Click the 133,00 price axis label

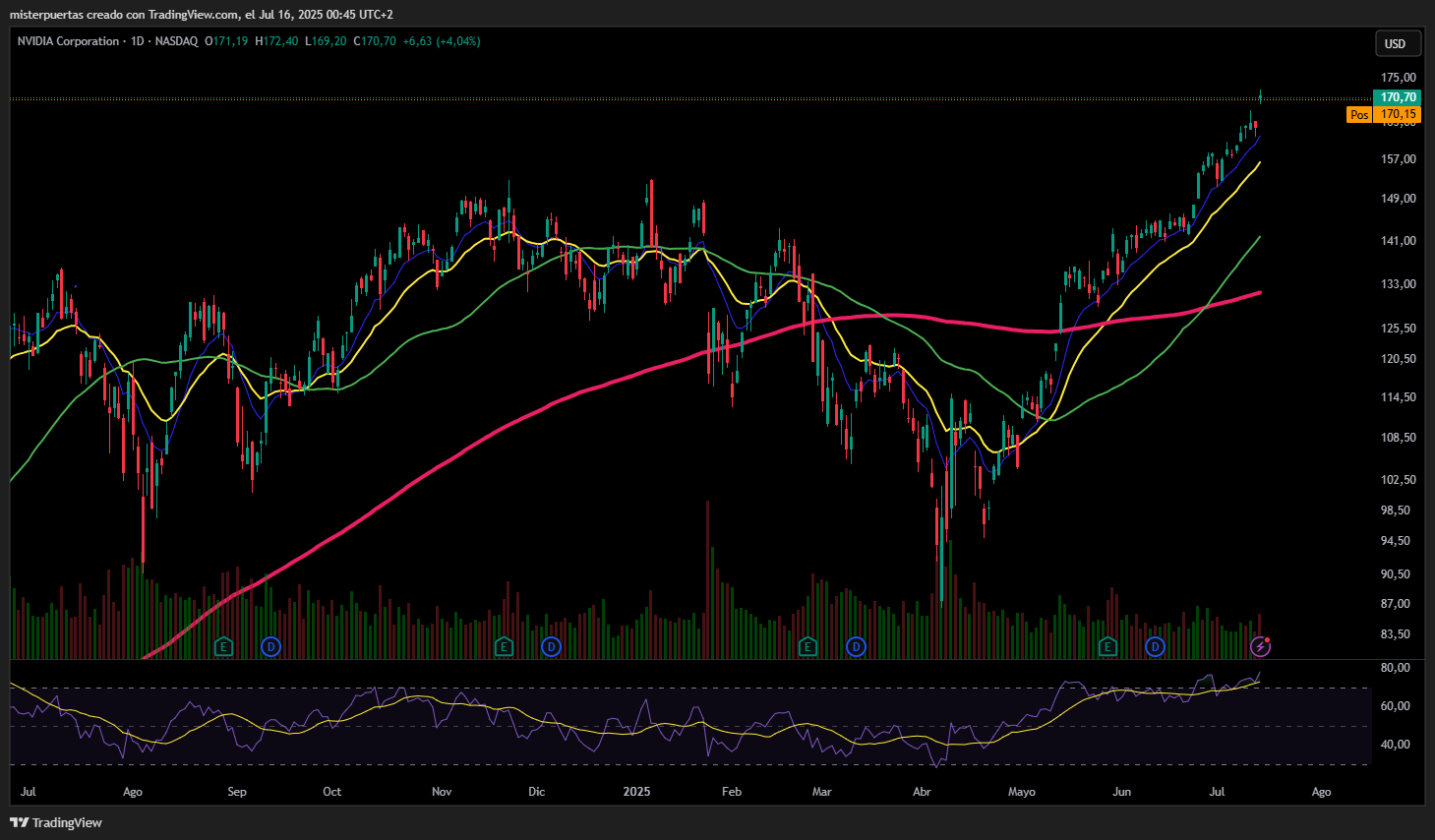tap(1399, 284)
